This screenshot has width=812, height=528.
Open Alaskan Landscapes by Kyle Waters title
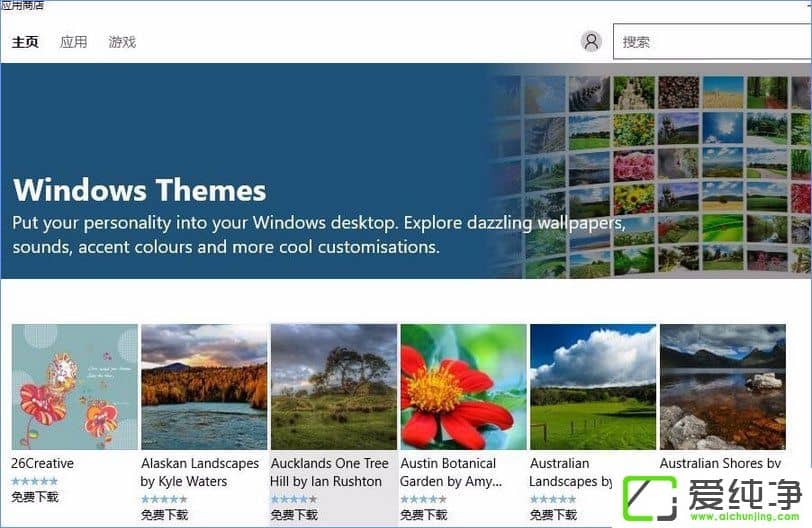pyautogui.click(x=199, y=472)
